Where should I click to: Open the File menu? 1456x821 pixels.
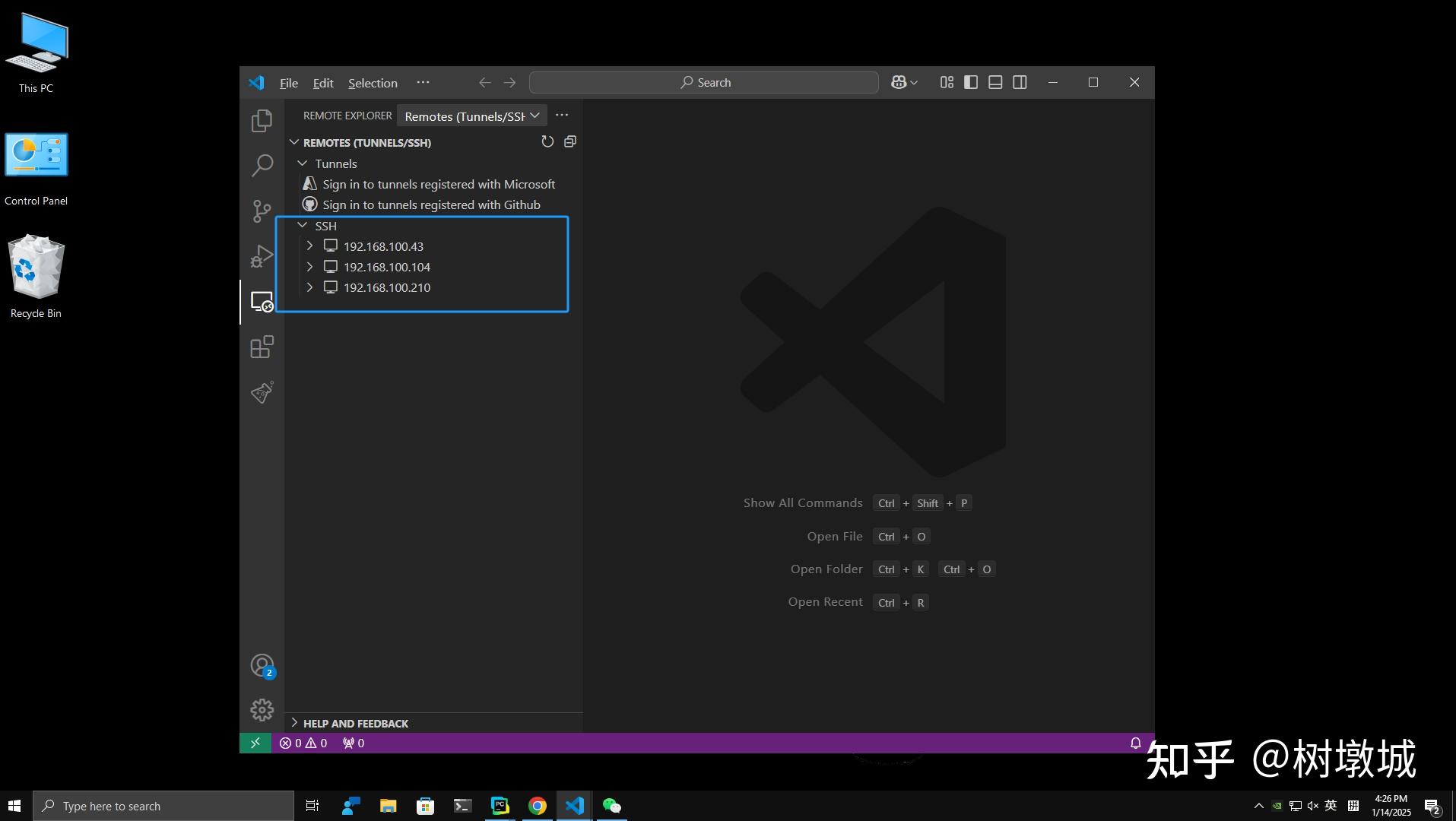tap(288, 83)
